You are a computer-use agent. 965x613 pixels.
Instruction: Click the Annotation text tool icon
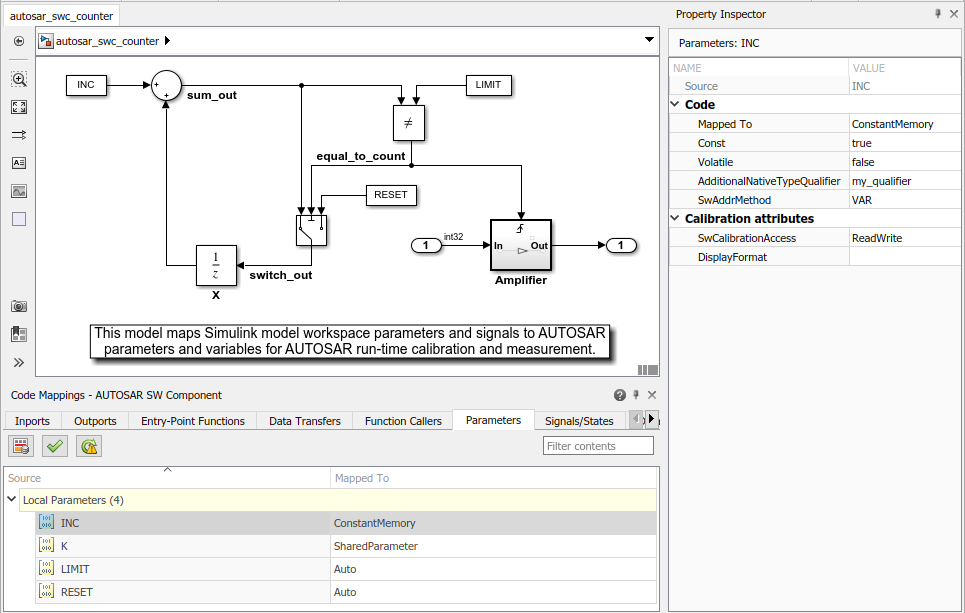[x=19, y=162]
